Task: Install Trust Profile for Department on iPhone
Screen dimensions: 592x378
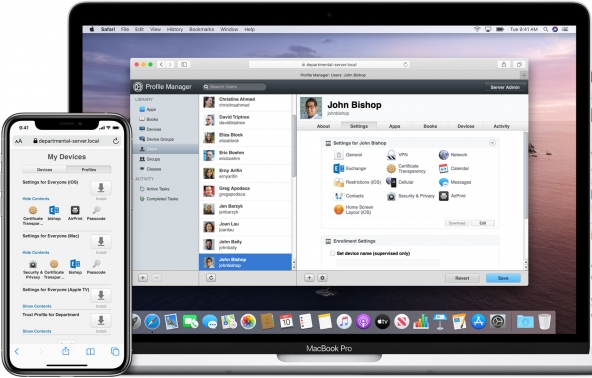Action: (101, 321)
